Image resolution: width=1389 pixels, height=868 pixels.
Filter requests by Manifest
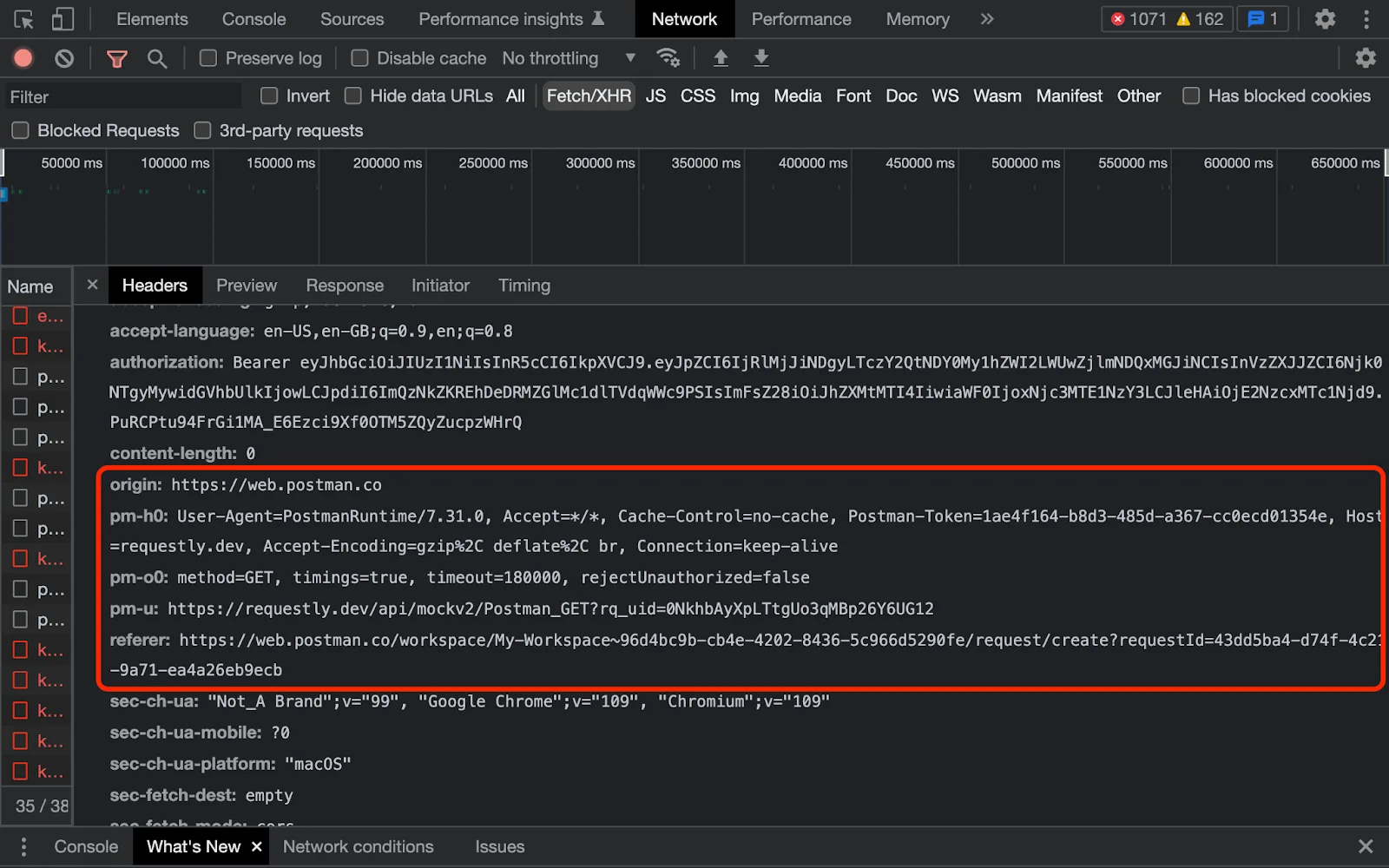1070,95
